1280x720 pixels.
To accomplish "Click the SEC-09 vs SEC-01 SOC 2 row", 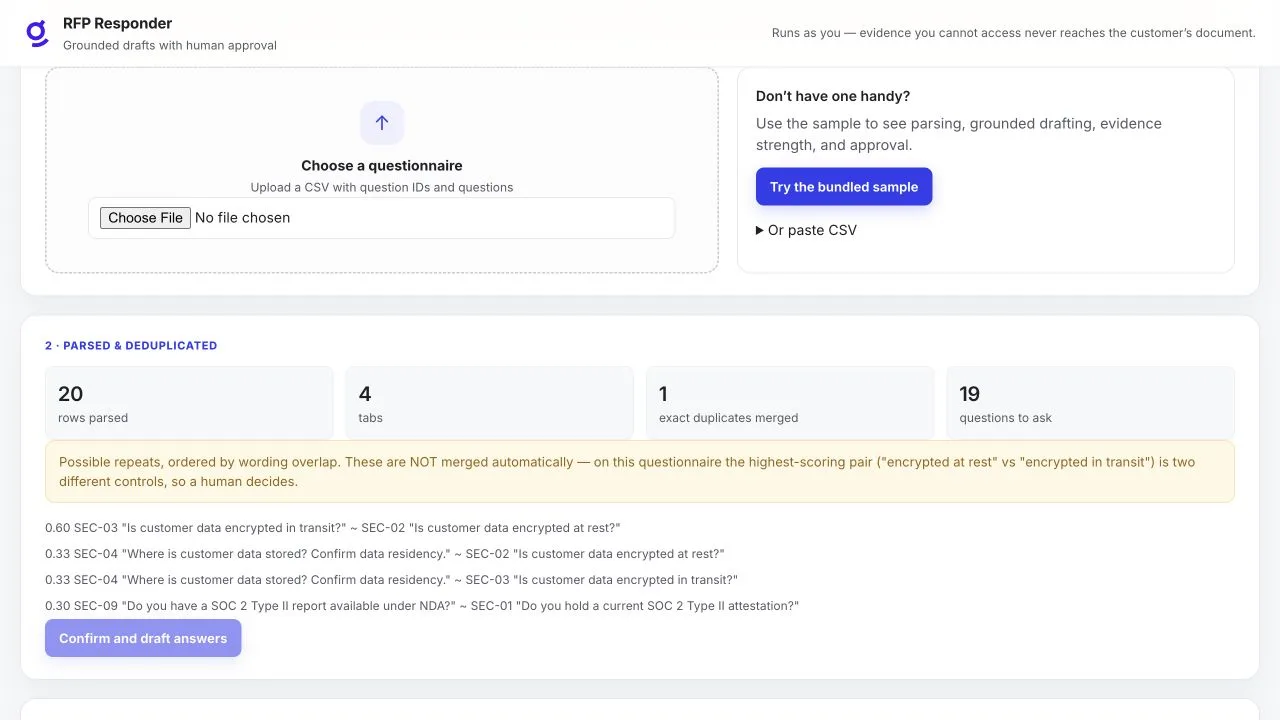I will pyautogui.click(x=422, y=606).
